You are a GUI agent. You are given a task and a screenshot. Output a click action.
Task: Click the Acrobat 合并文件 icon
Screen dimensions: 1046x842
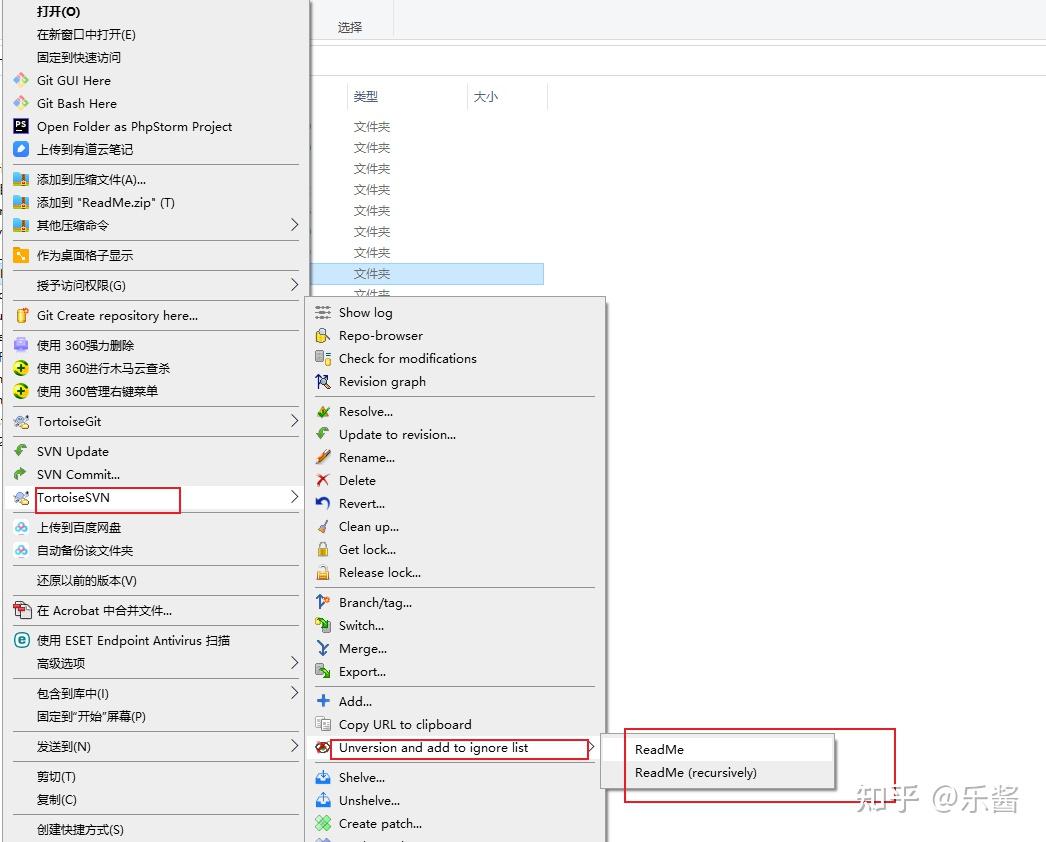tap(22, 610)
